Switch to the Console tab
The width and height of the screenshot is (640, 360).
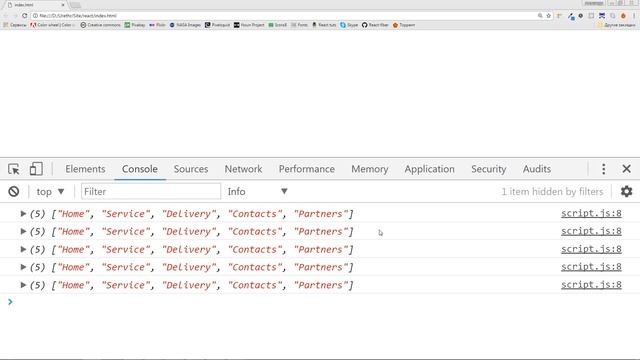click(x=140, y=169)
